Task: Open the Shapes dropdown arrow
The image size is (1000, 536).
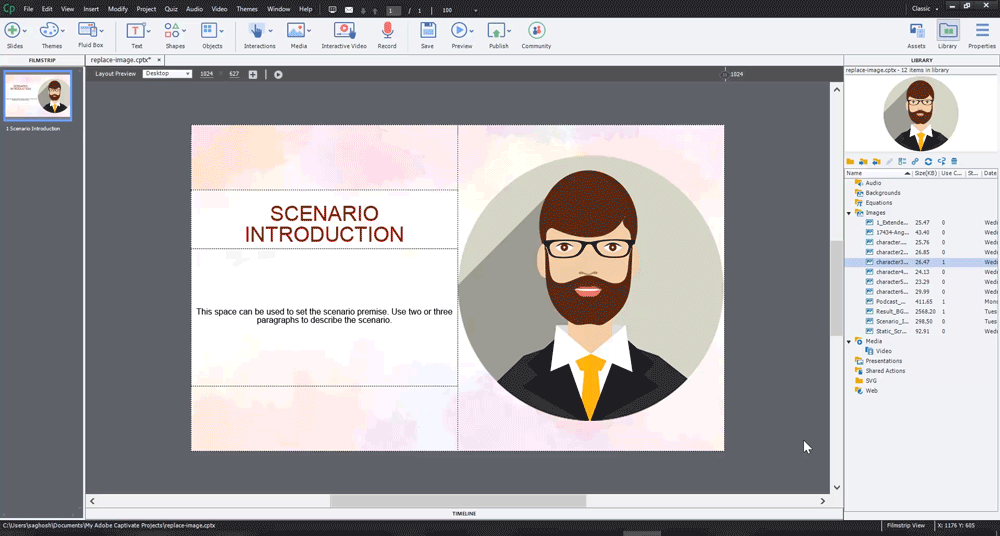Action: (x=184, y=31)
